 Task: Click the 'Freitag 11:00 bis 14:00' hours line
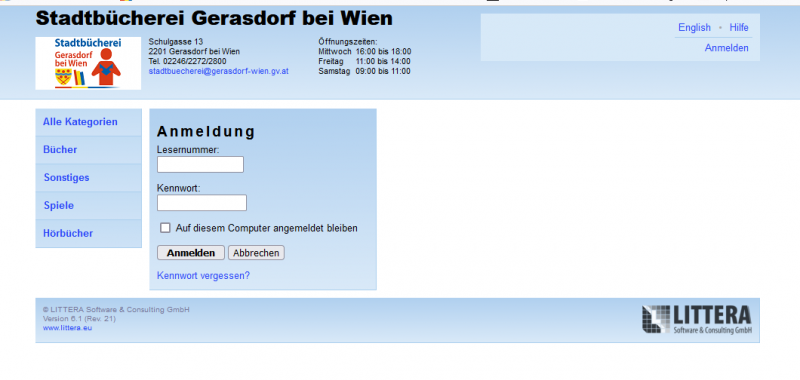(x=365, y=61)
